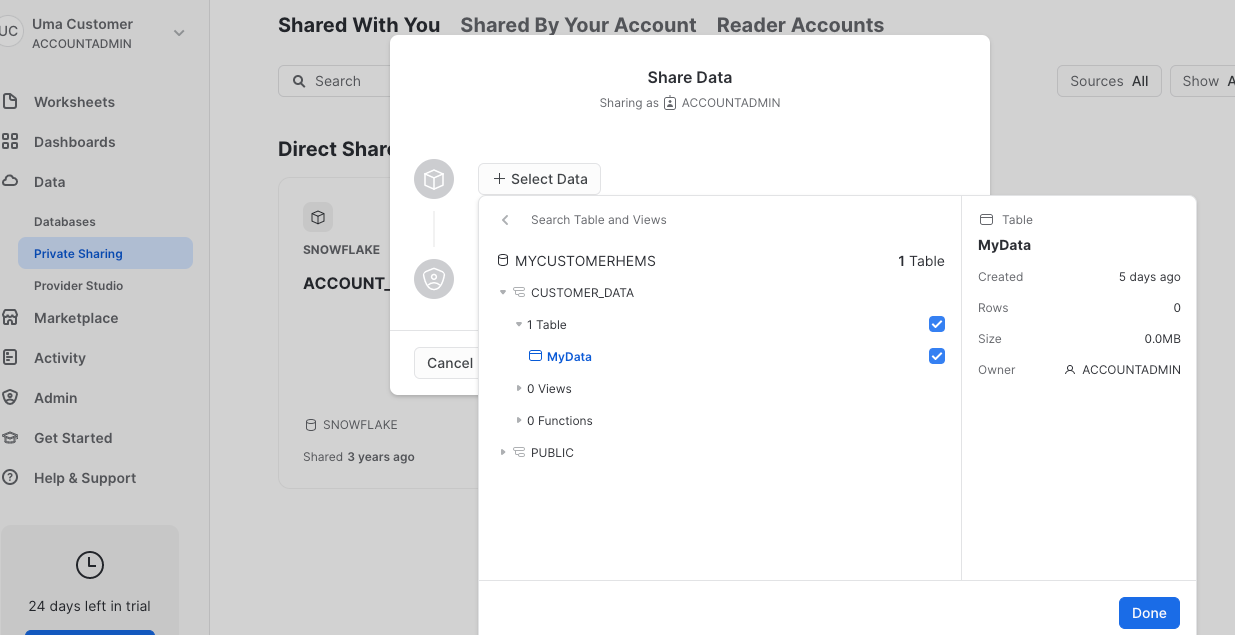Image resolution: width=1235 pixels, height=635 pixels.
Task: Click the role icon next to Sharing as
Action: pyautogui.click(x=670, y=103)
